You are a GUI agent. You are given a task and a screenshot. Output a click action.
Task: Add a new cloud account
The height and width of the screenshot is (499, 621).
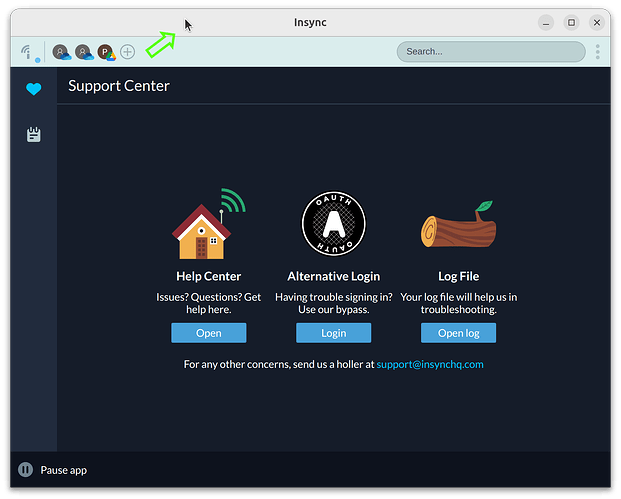pyautogui.click(x=128, y=52)
